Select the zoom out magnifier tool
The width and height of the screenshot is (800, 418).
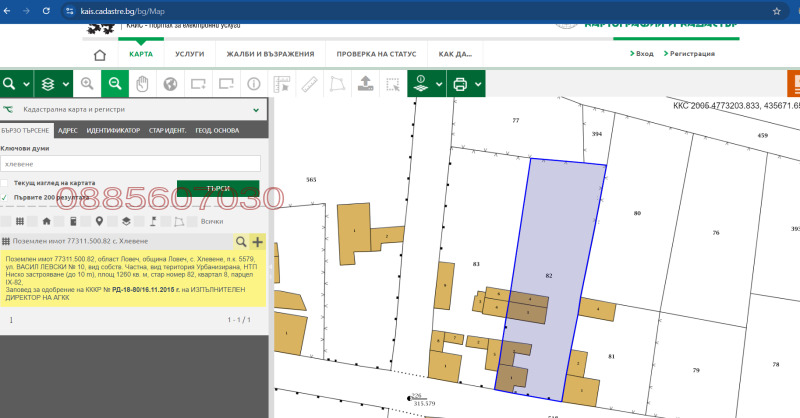[x=115, y=84]
